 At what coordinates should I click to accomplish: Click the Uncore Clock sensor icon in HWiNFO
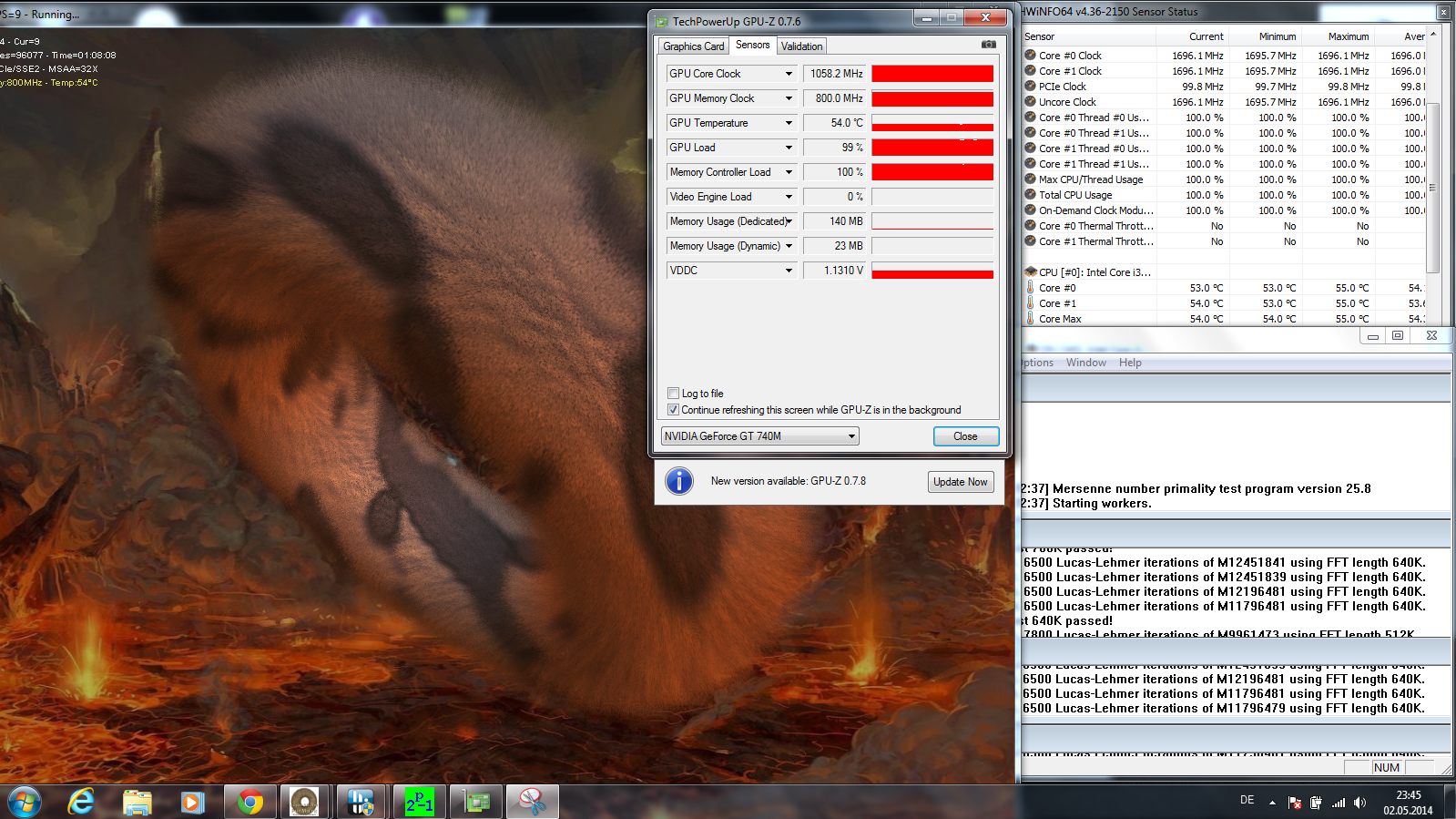tap(1030, 102)
